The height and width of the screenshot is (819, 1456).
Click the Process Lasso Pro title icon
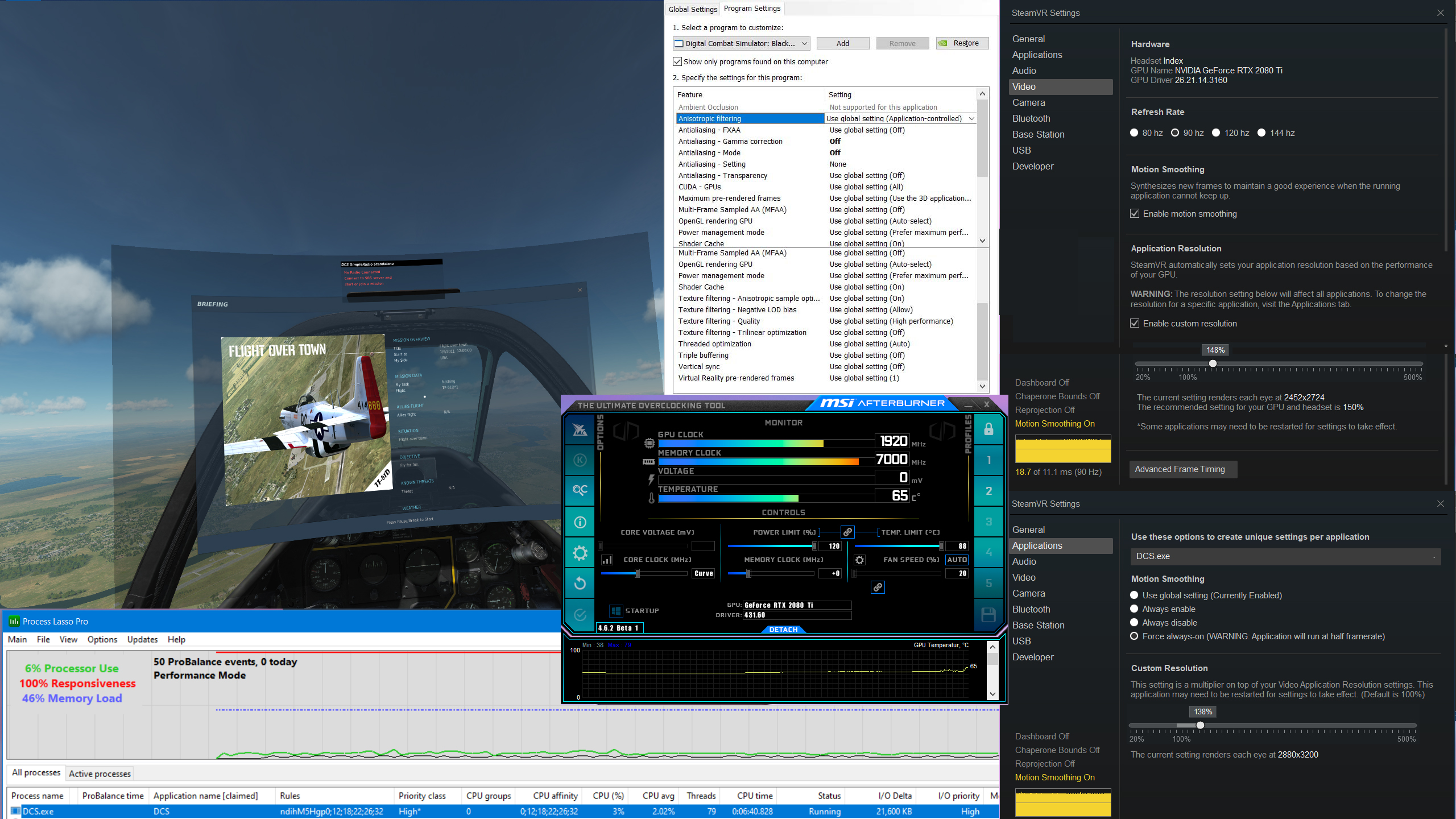(14, 621)
